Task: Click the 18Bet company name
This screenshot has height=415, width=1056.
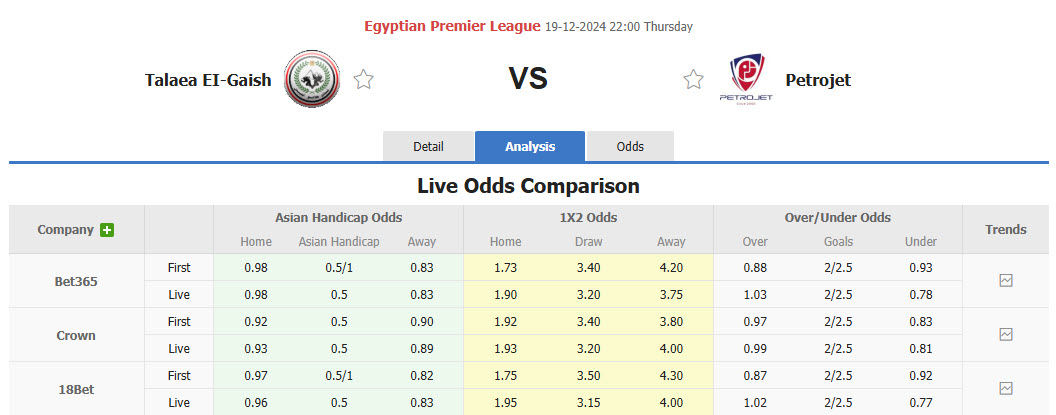Action: pos(76,389)
